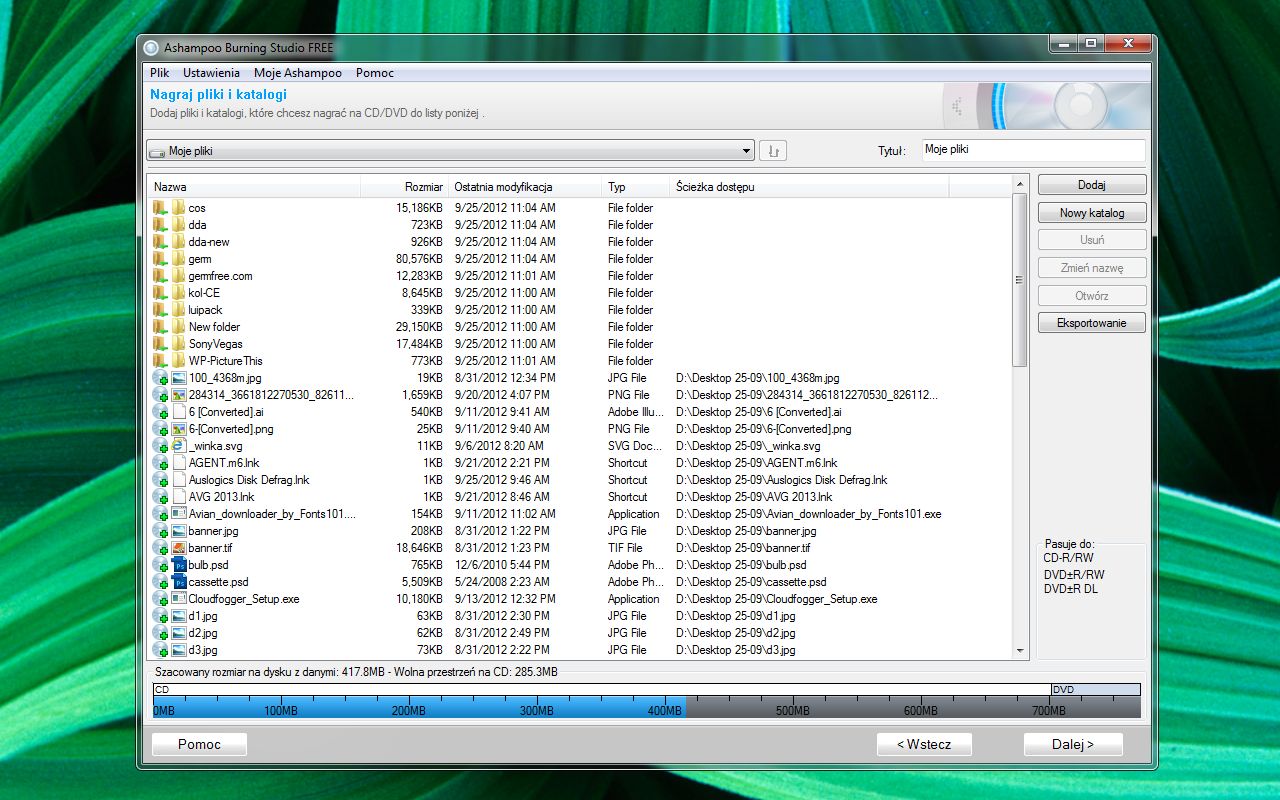The height and width of the screenshot is (800, 1280).
Task: Click the luipack folder icon
Action: pos(179,310)
